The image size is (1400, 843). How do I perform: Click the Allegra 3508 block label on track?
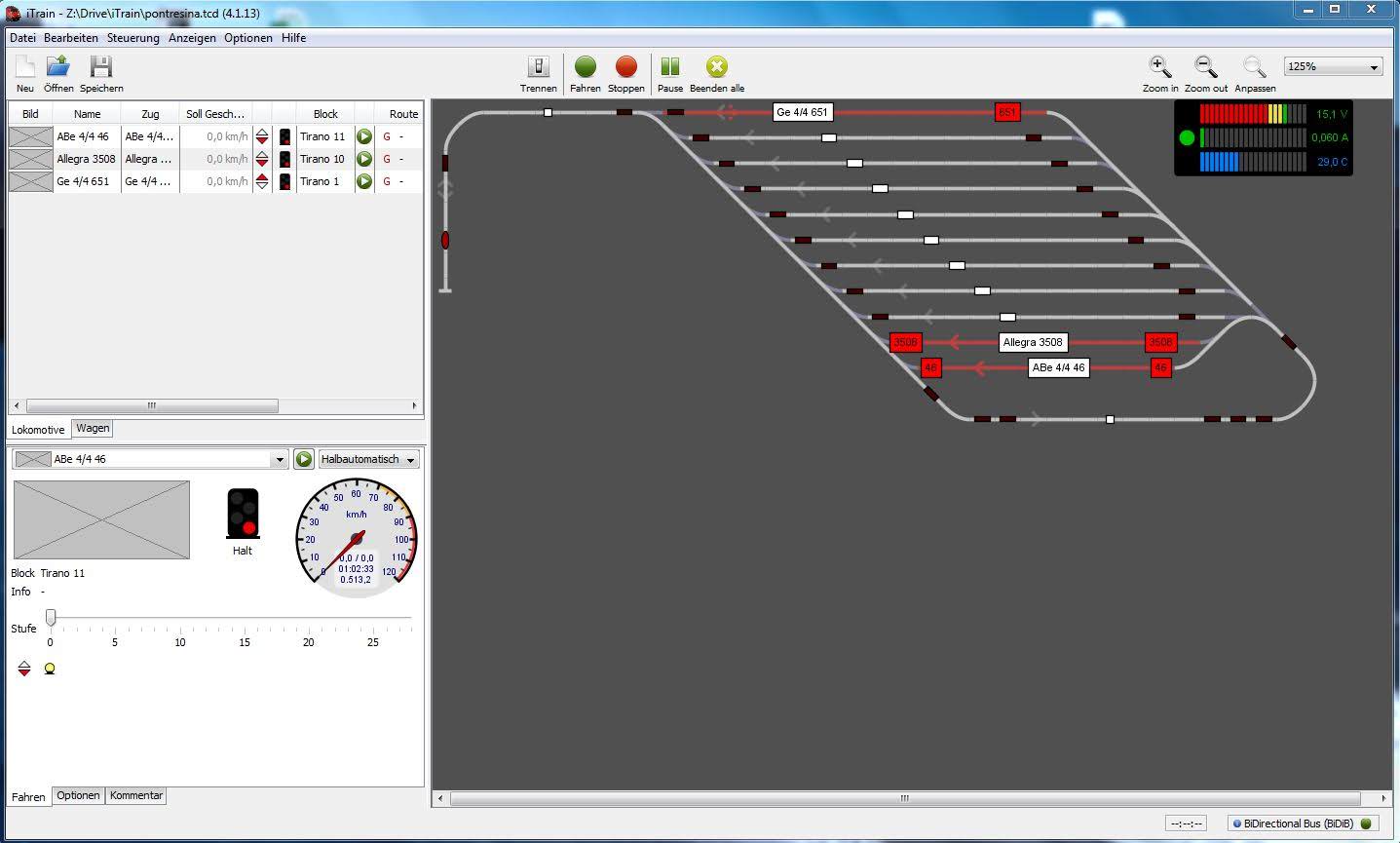point(1033,342)
